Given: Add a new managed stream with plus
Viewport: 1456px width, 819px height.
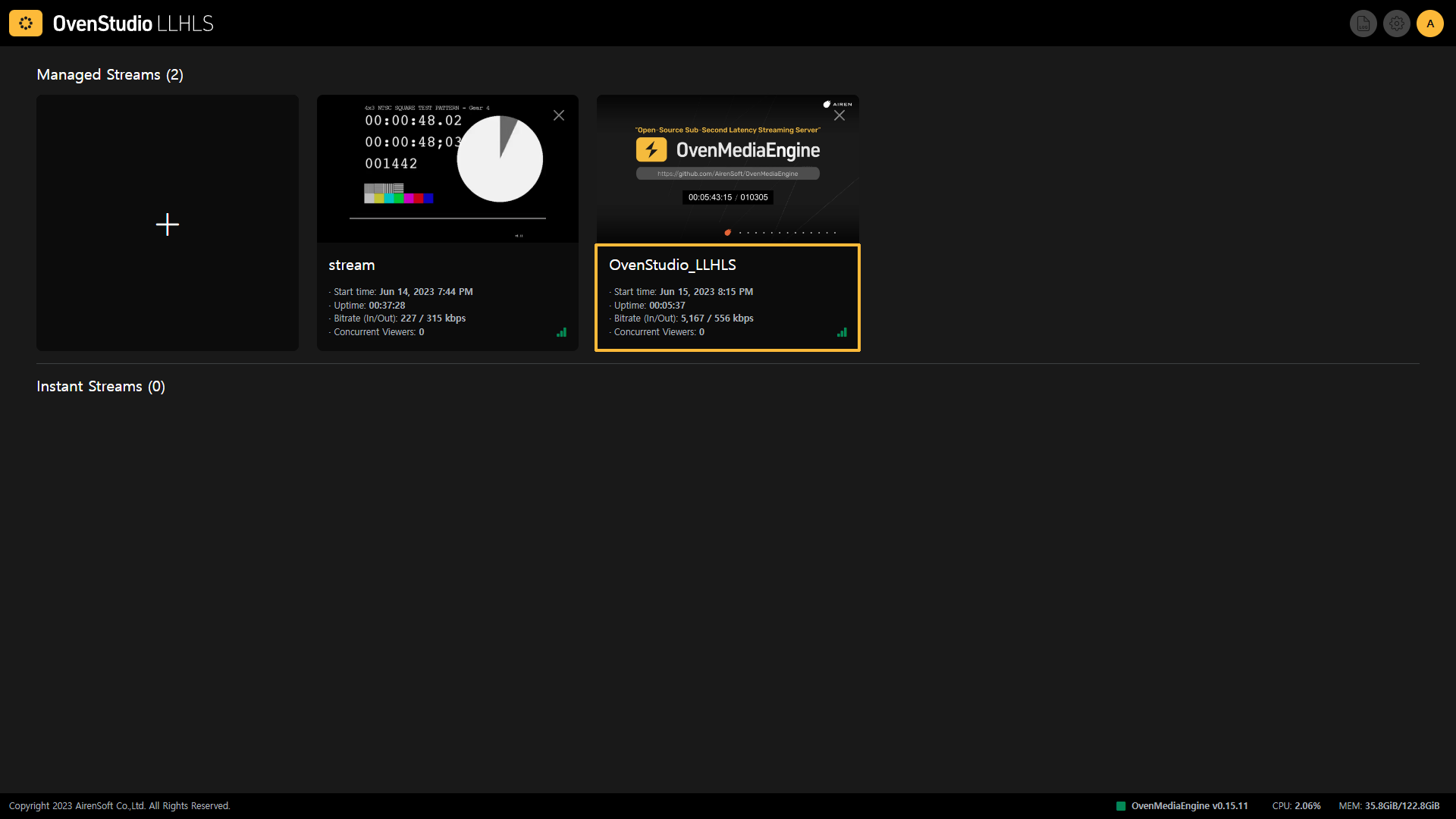Looking at the screenshot, I should click(x=168, y=224).
